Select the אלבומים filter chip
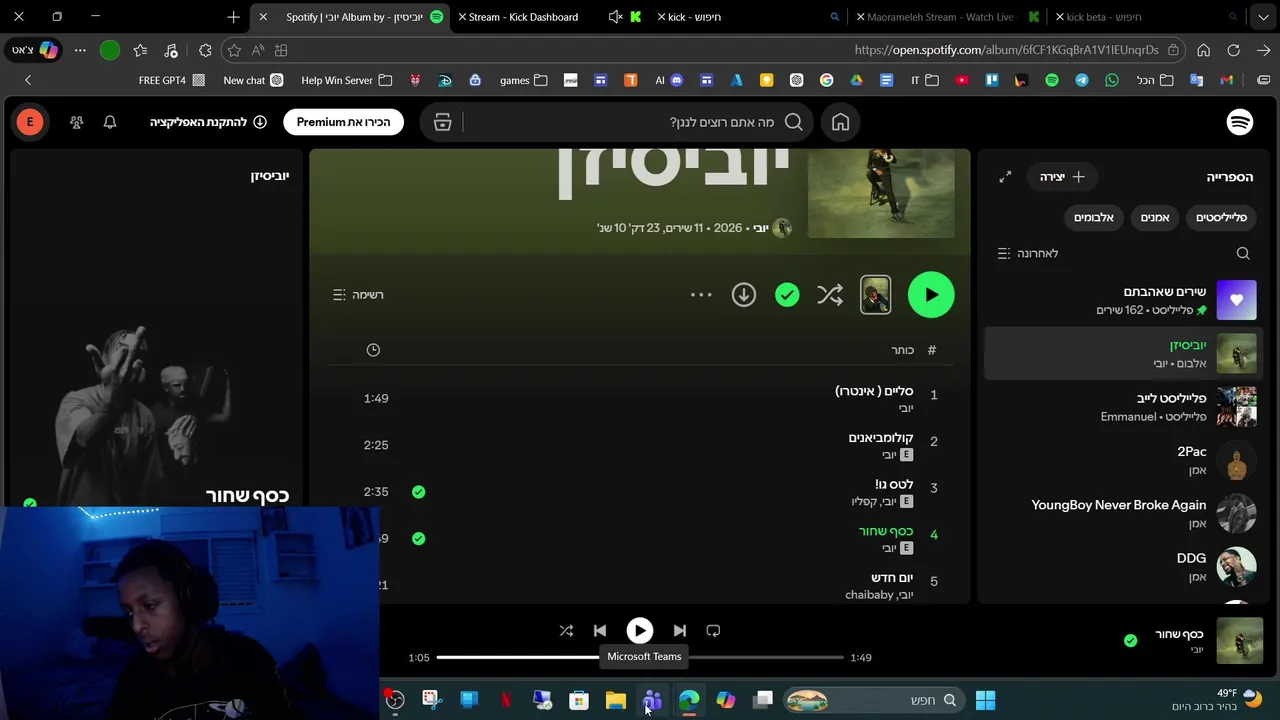 (1094, 217)
